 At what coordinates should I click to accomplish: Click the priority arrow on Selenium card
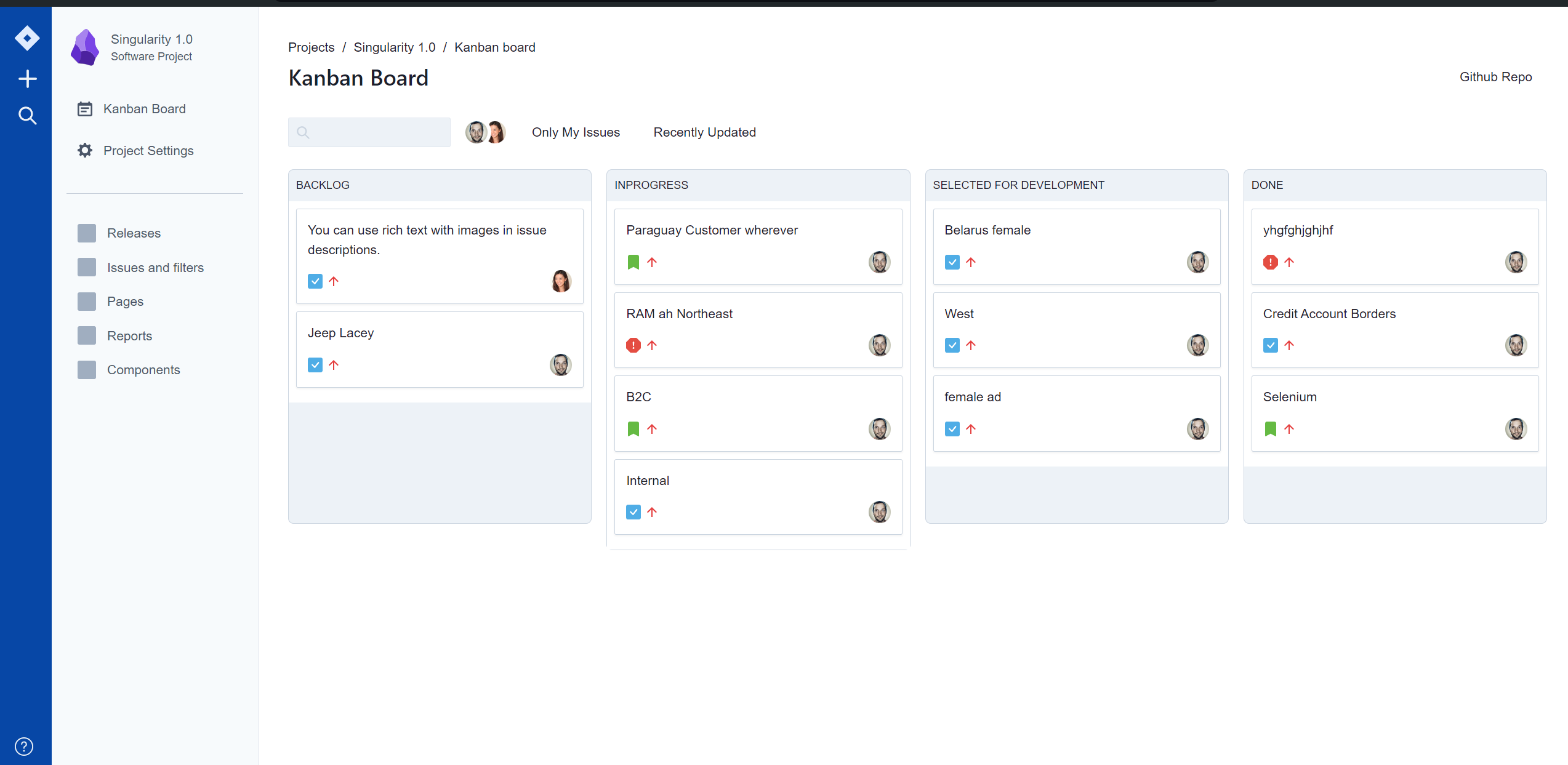coord(1289,429)
